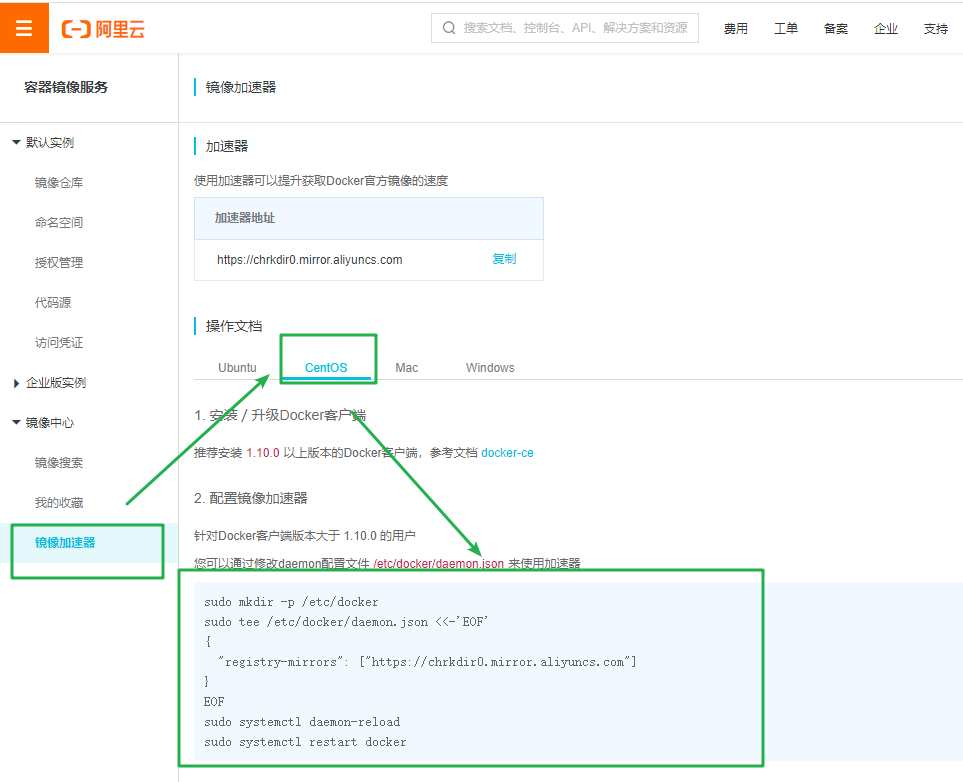Open the 工单 top menu
963x782 pixels.
tap(786, 29)
